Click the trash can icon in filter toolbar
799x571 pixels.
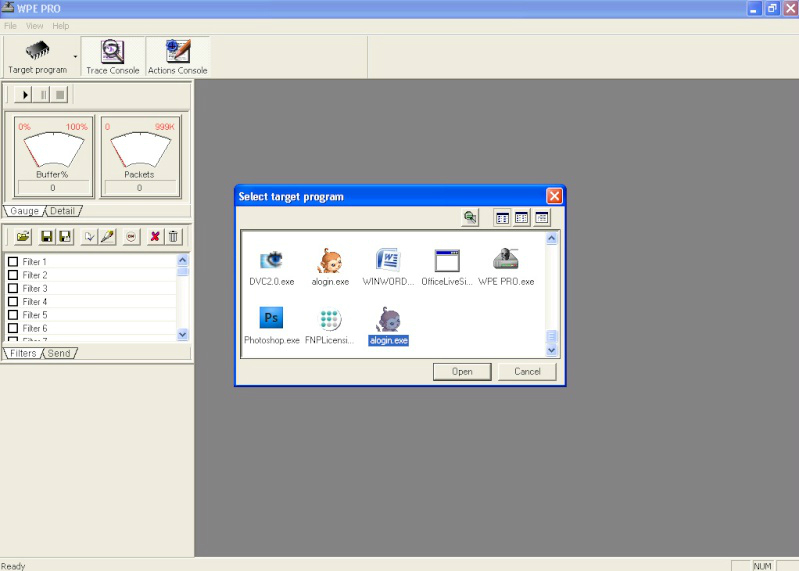click(173, 236)
